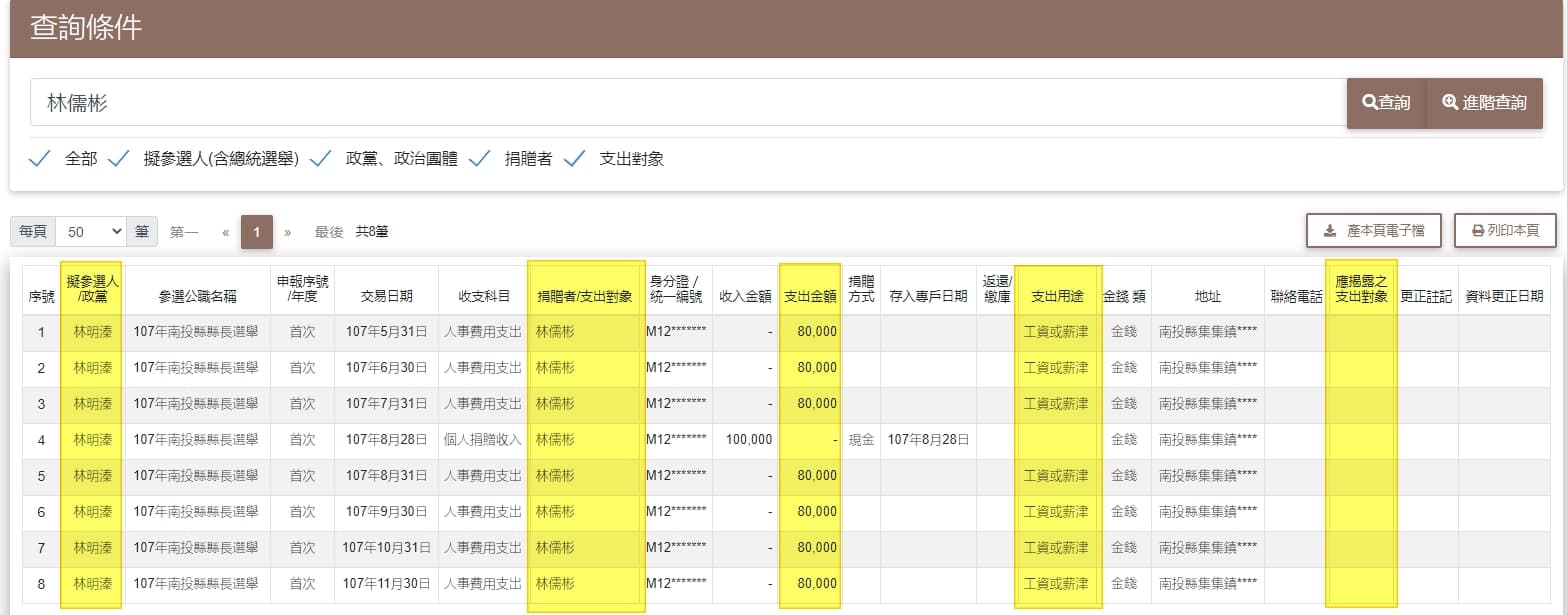Image resolution: width=1567 pixels, height=615 pixels.
Task: Click date cell 107年5月31日
Action: tap(386, 332)
